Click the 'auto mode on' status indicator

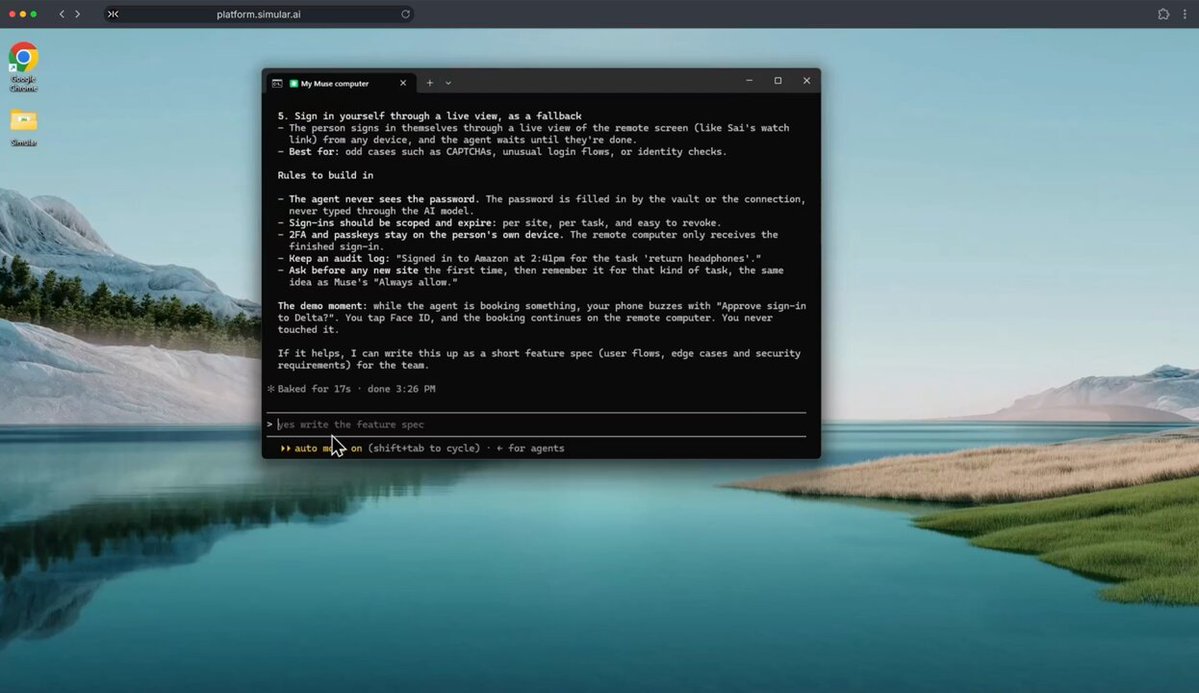click(321, 448)
